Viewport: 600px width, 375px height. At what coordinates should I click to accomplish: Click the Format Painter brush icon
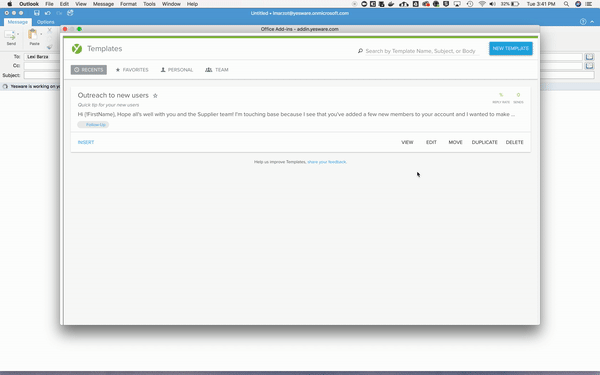click(x=49, y=47)
